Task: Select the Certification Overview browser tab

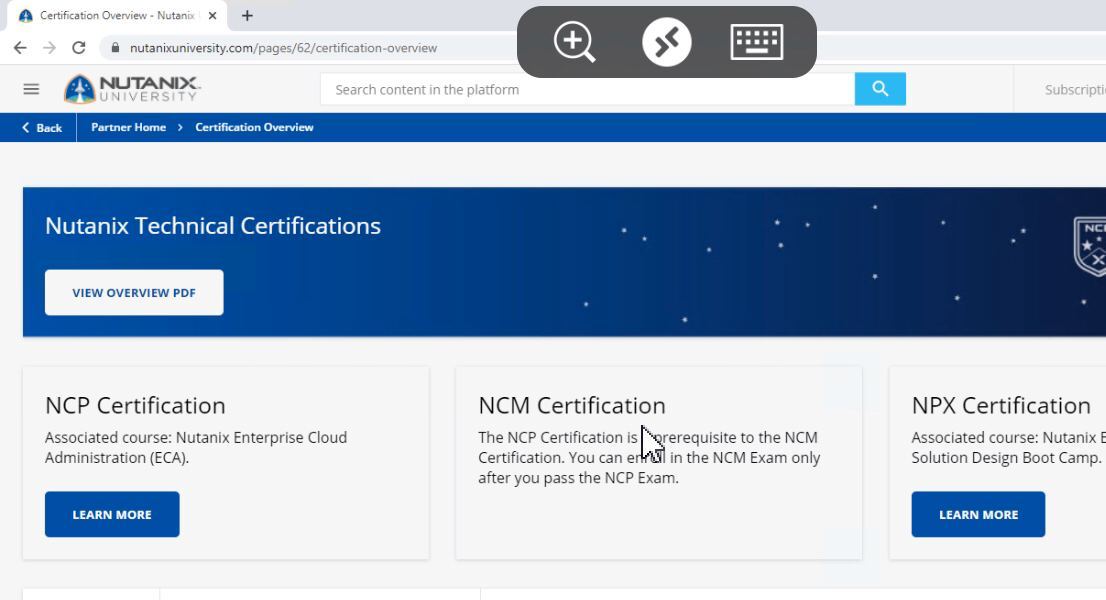Action: tap(117, 16)
